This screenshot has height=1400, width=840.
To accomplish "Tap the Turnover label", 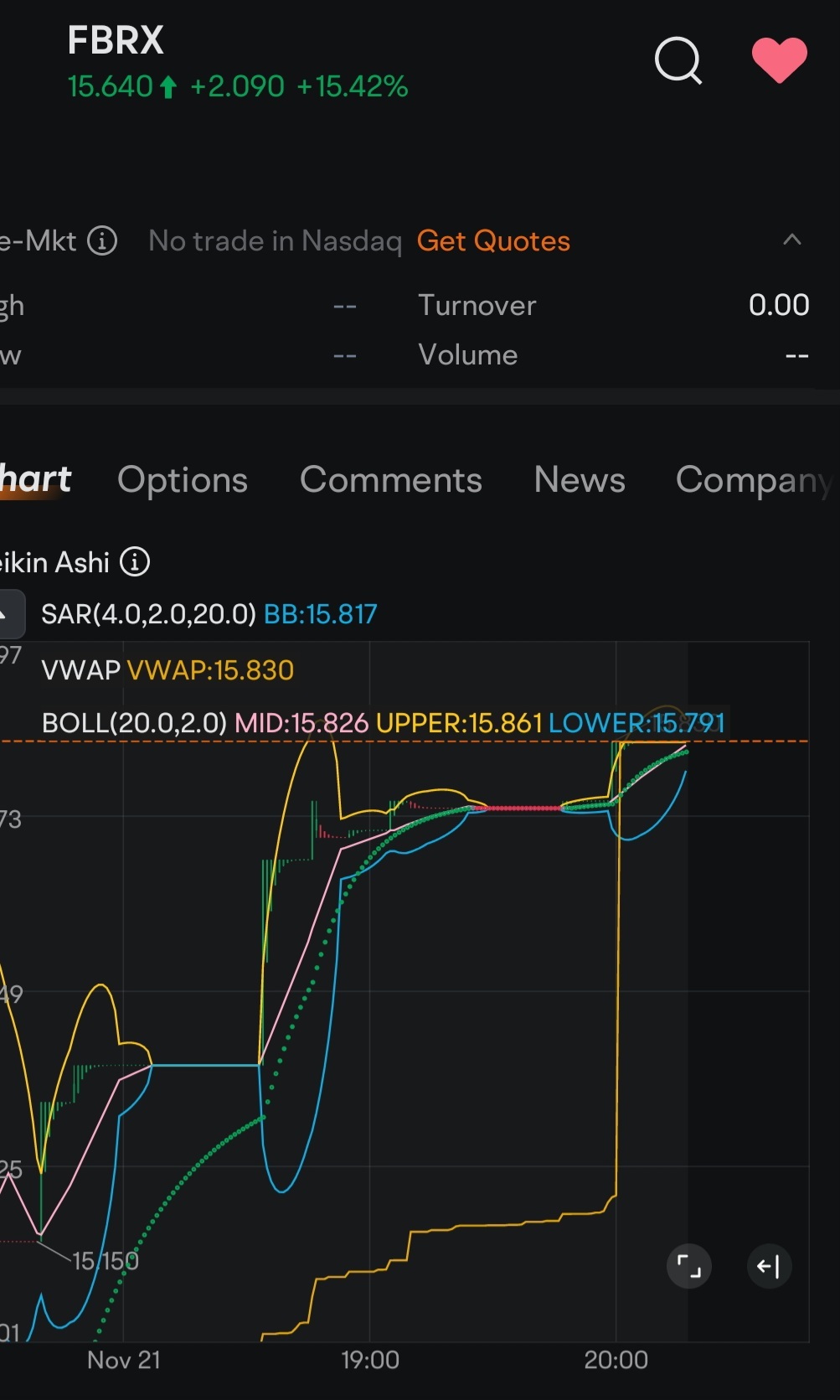I will tap(477, 305).
